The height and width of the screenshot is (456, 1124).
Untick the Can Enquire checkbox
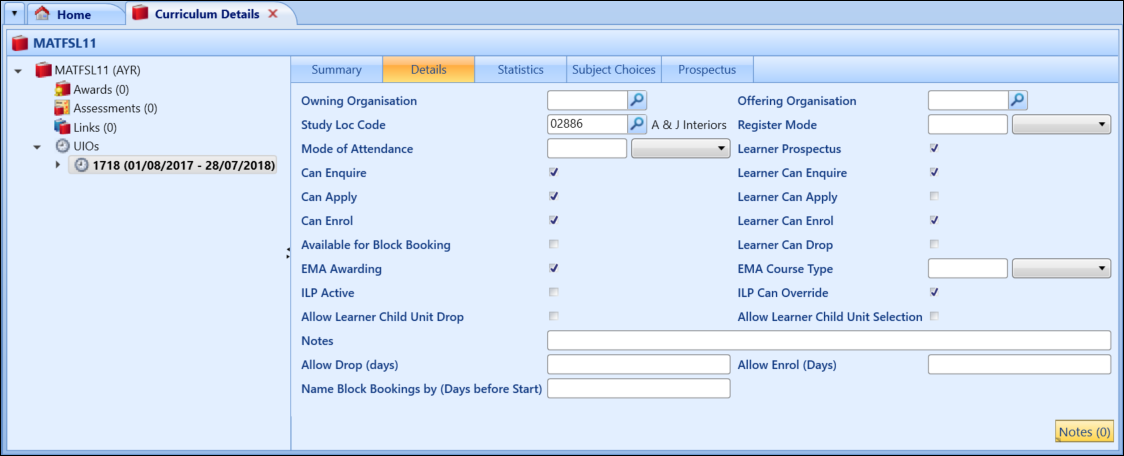pyautogui.click(x=553, y=172)
